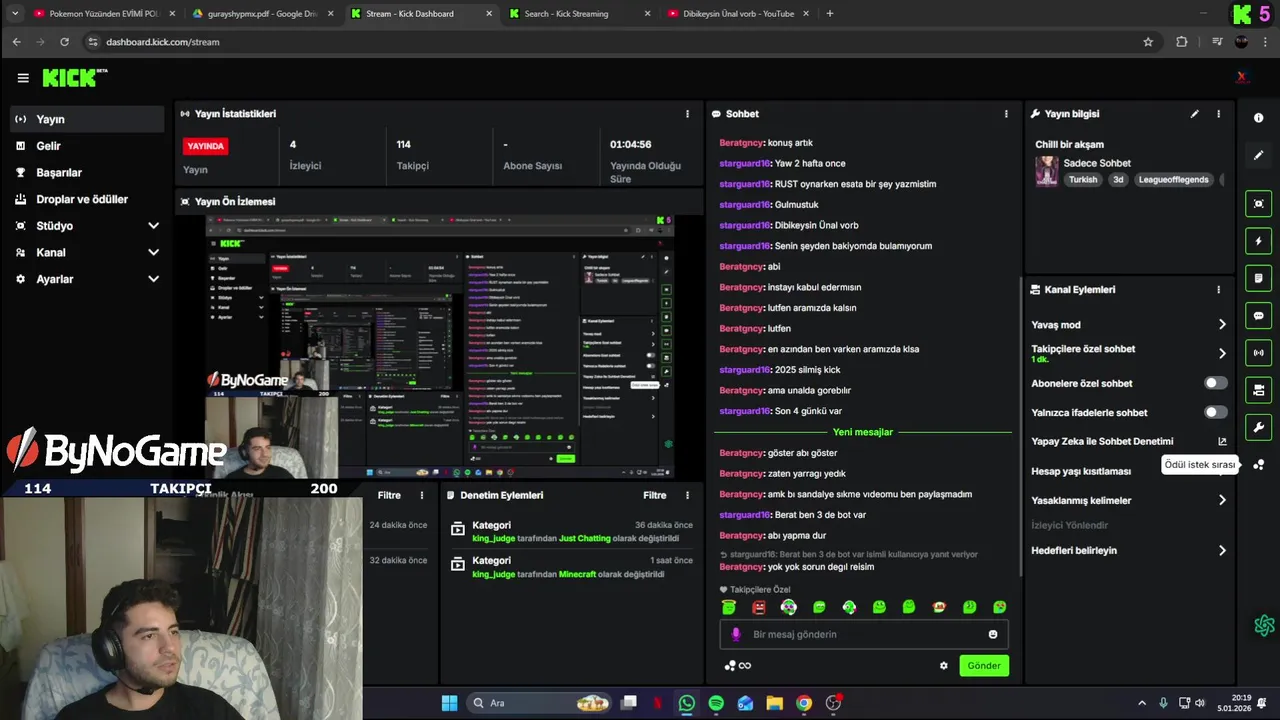Viewport: 1280px width, 720px height.
Task: Toggle document panel icon in right rail
Action: pos(1258,278)
